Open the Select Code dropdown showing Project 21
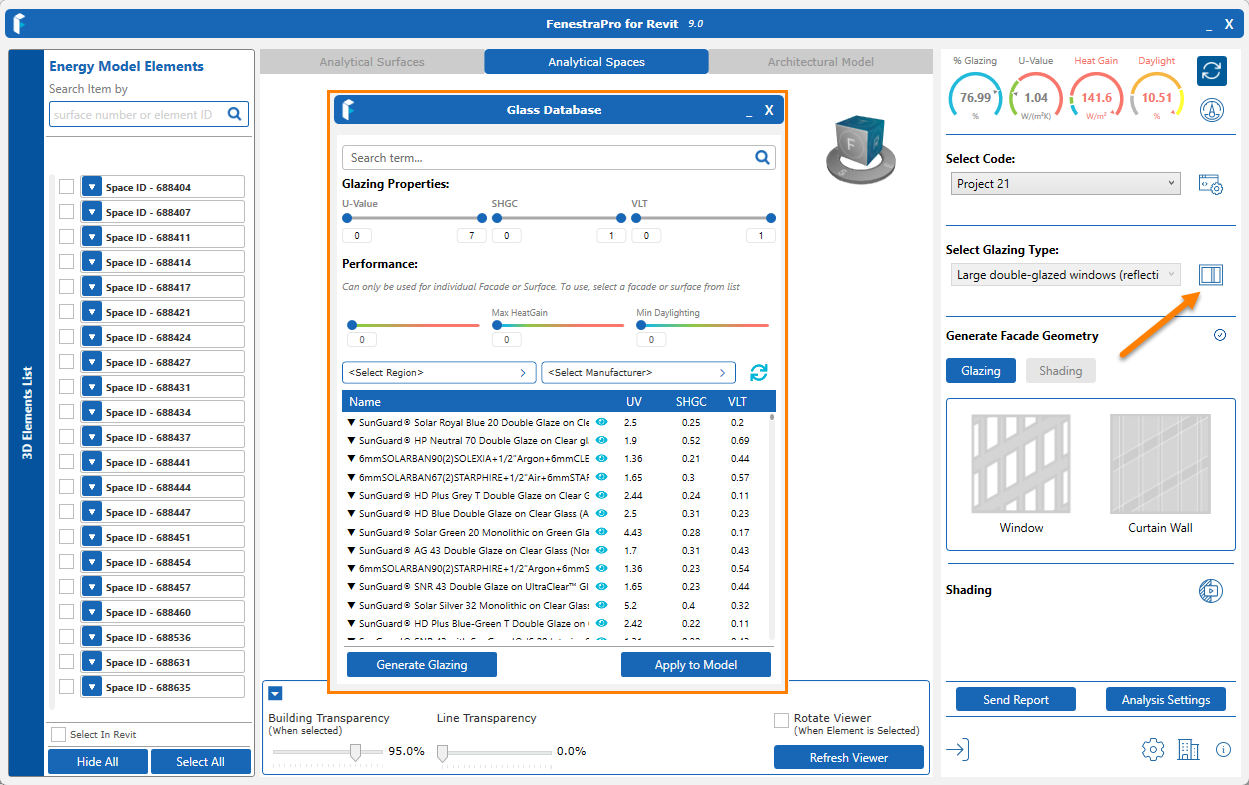 [x=1065, y=184]
